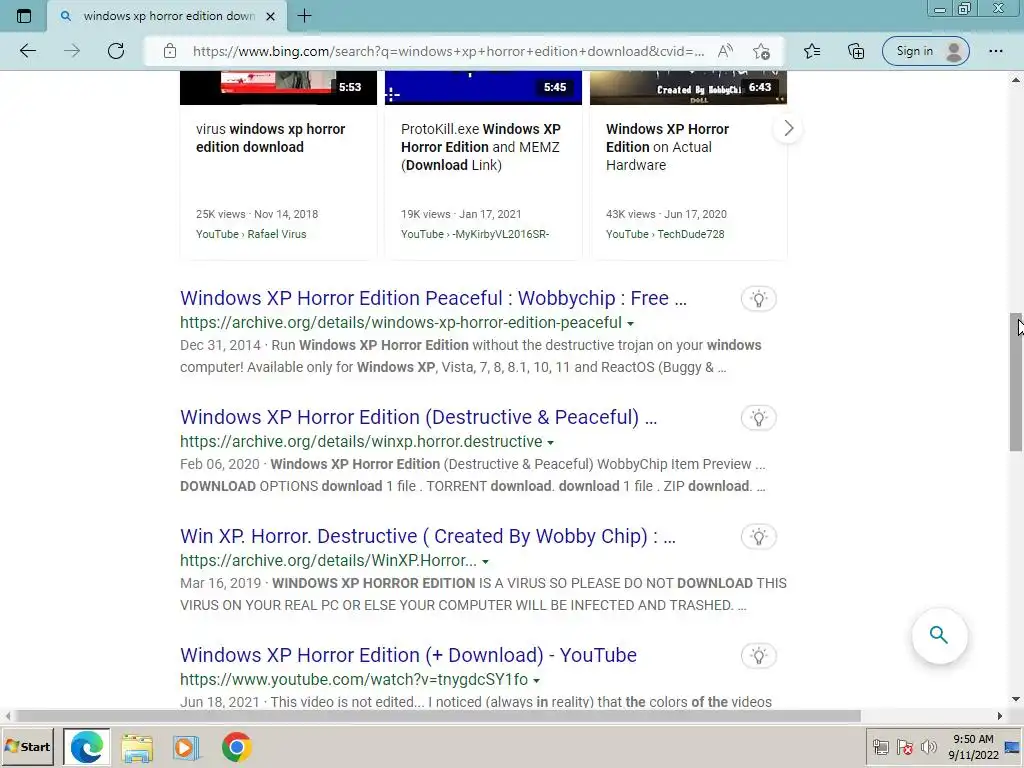The height and width of the screenshot is (768, 1024).
Task: Open the virus windows xp horror edition download video
Action: click(x=270, y=138)
